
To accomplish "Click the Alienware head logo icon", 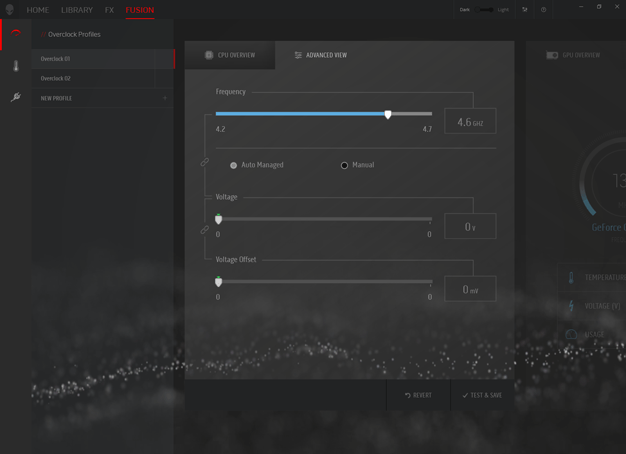I will click(10, 9).
